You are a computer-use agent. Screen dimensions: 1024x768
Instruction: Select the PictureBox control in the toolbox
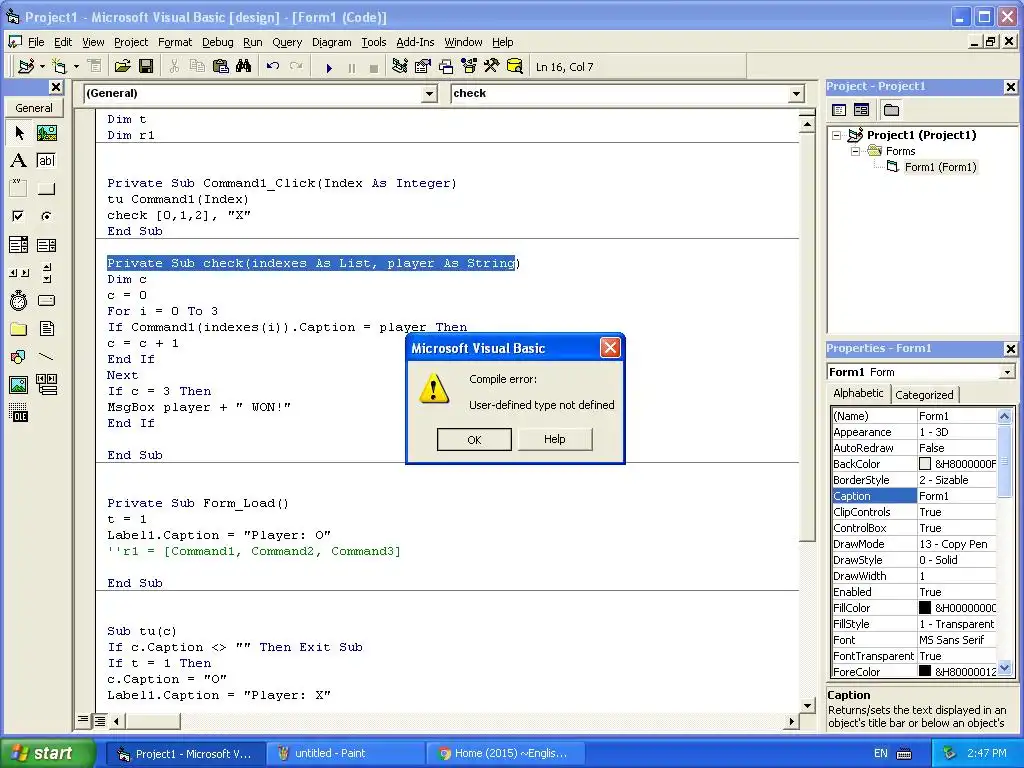[x=46, y=133]
